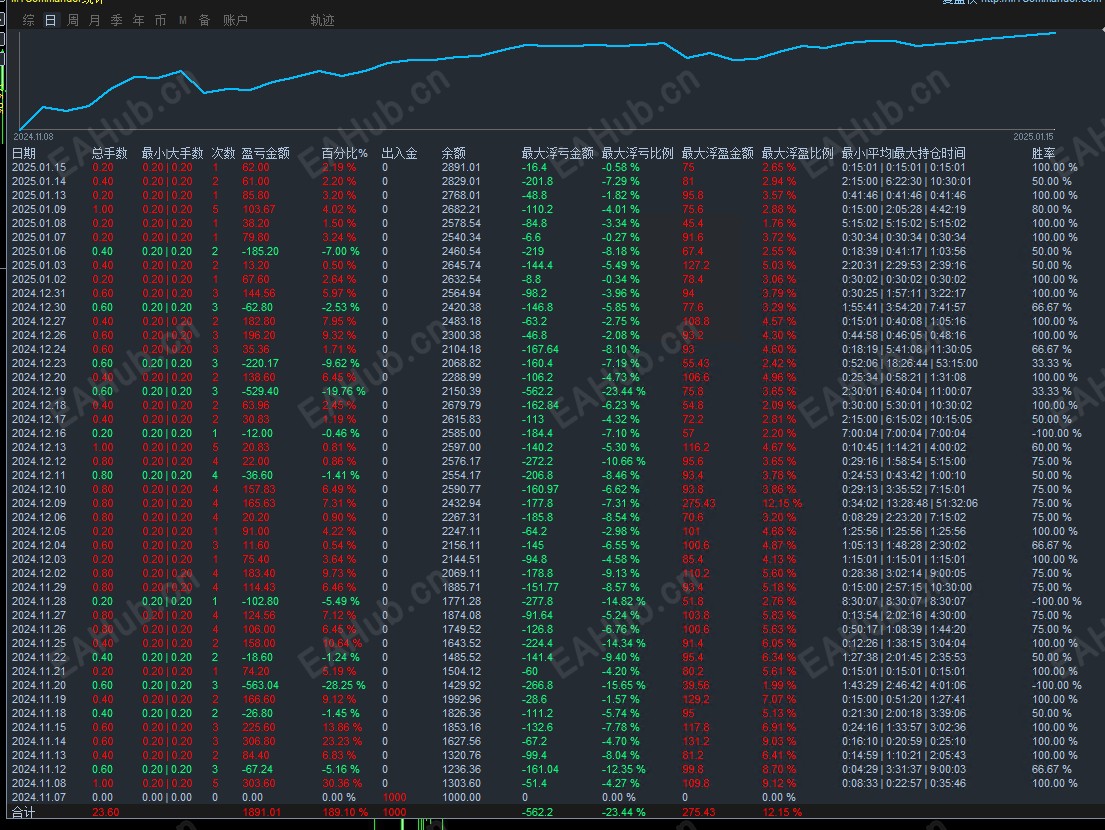Click the 2024.11.08 start date on chart
1105x830 pixels.
tap(33, 137)
